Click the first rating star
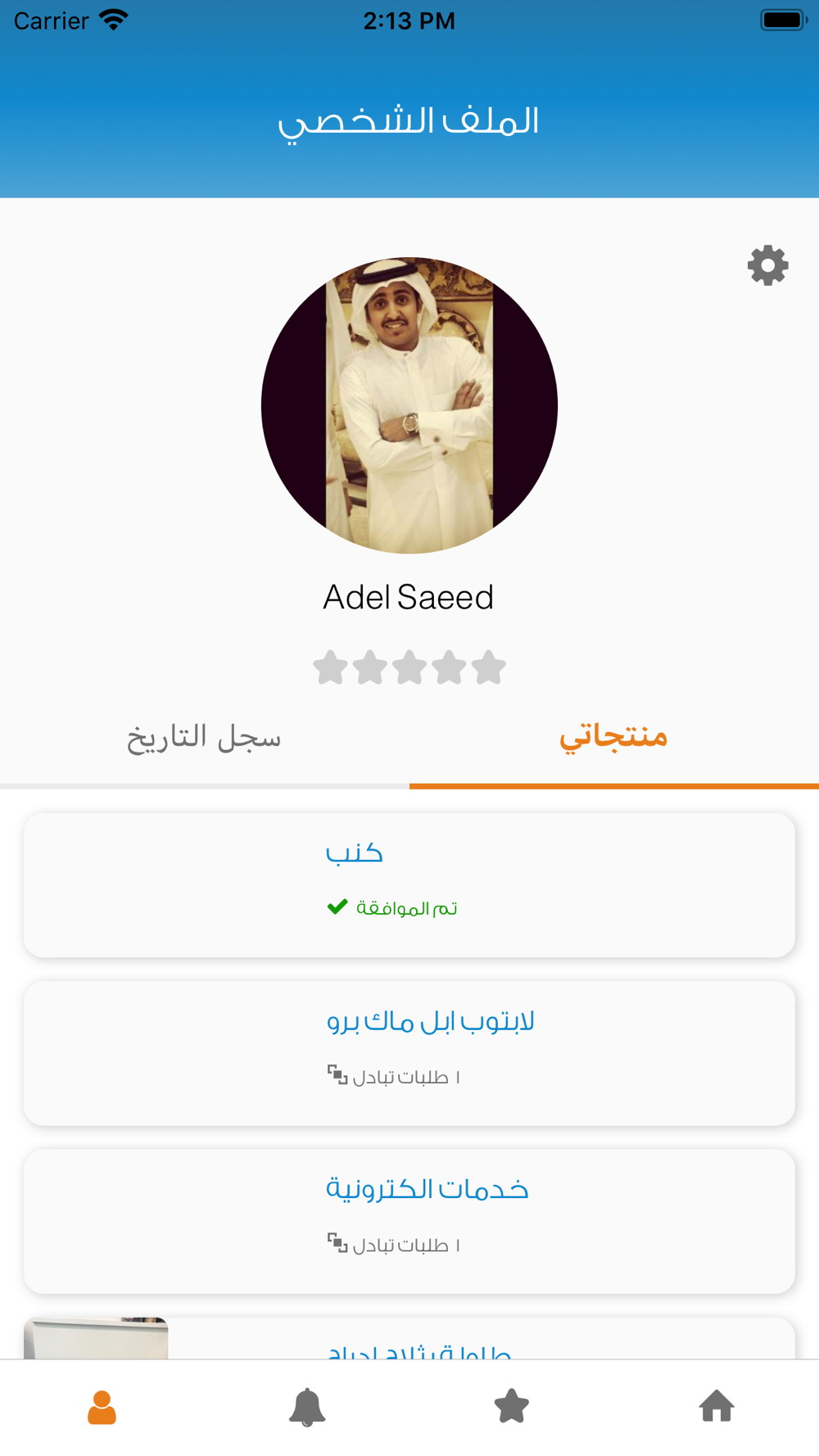 point(330,667)
